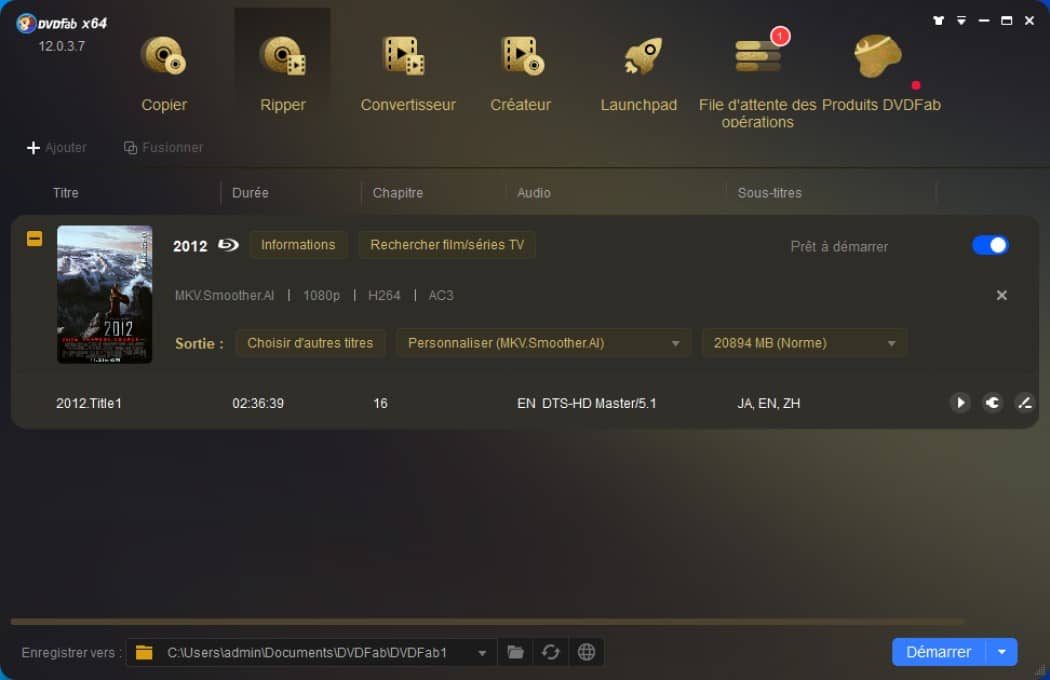The height and width of the screenshot is (680, 1050).
Task: Click Choisir d'autres titres
Action: coord(310,343)
